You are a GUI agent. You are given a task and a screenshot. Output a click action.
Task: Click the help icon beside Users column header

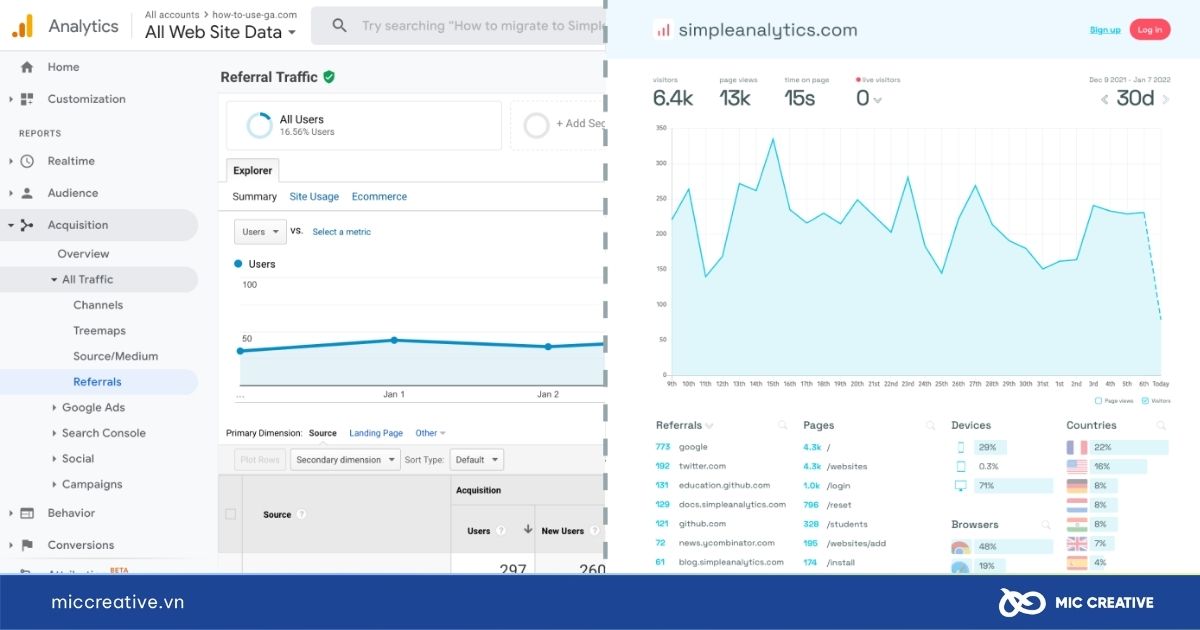[501, 531]
